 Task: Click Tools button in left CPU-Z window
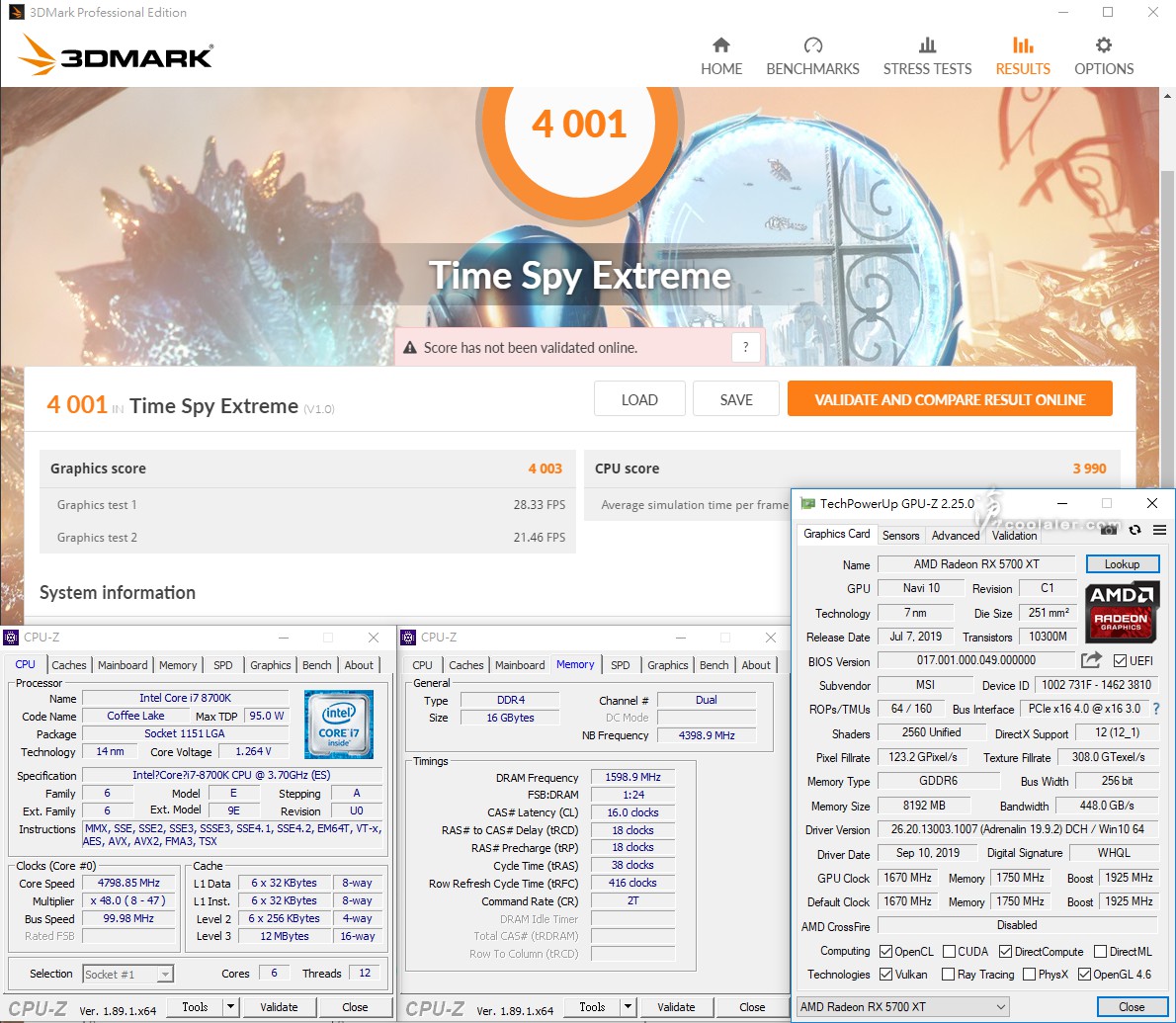pos(195,1006)
